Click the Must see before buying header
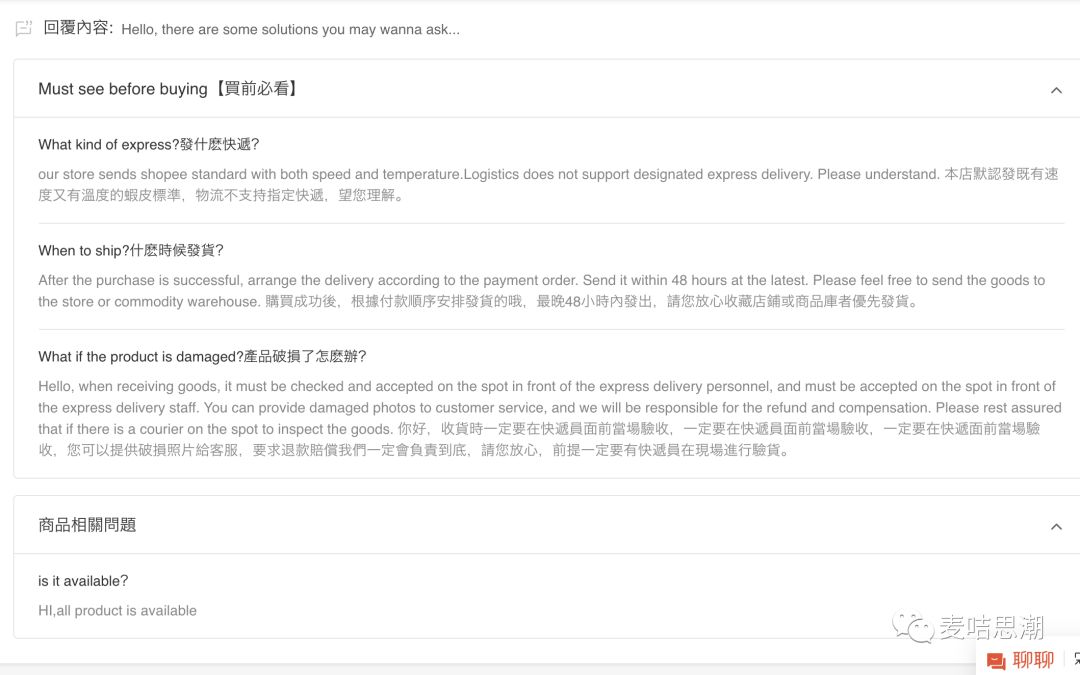The height and width of the screenshot is (675, 1080). click(x=169, y=89)
